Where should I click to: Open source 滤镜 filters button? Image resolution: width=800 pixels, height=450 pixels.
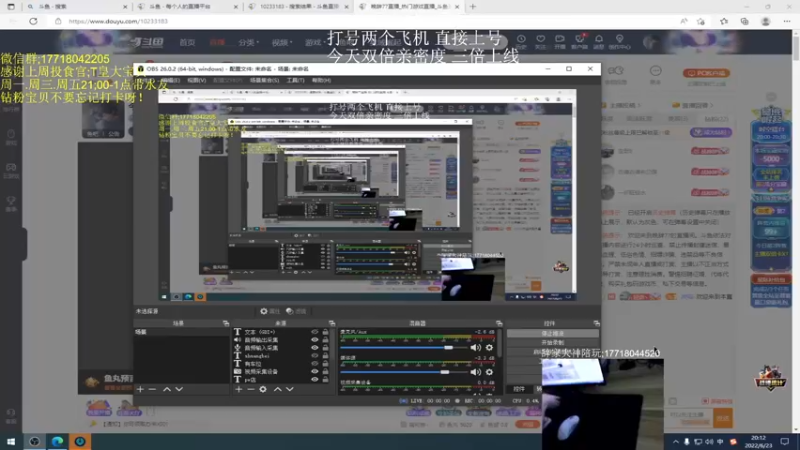[x=296, y=311]
